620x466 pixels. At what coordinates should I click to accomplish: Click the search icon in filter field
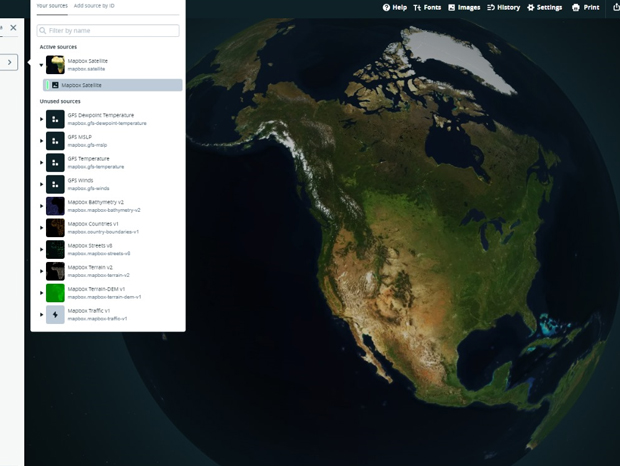(x=43, y=30)
